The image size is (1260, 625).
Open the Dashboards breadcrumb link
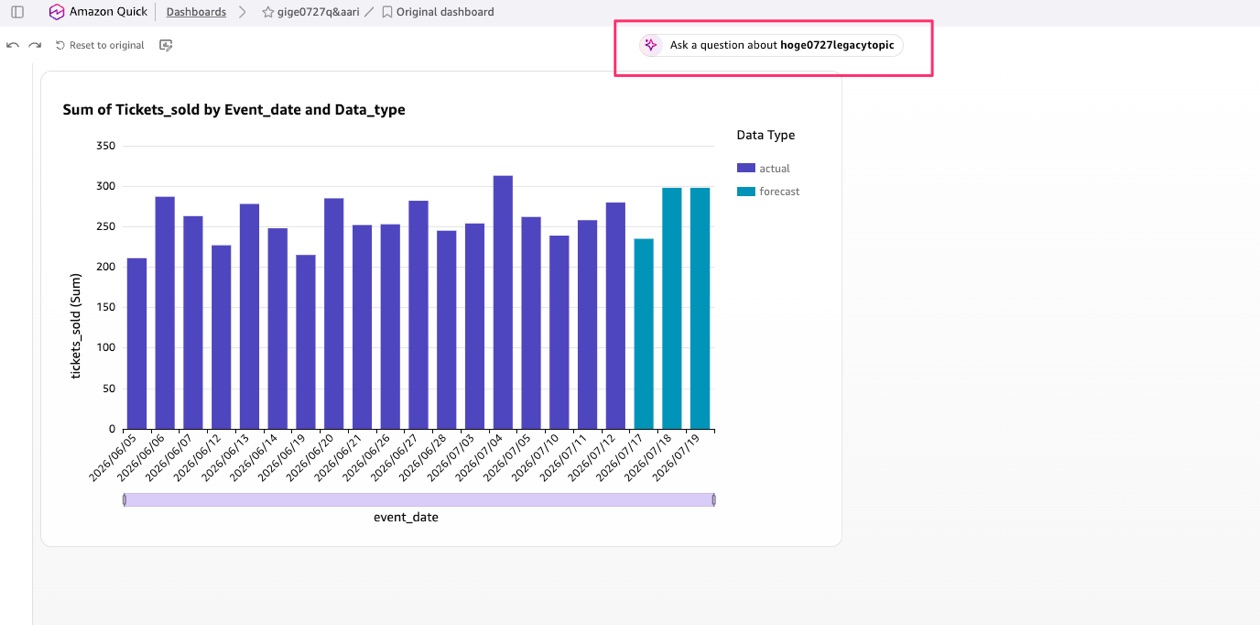click(196, 12)
